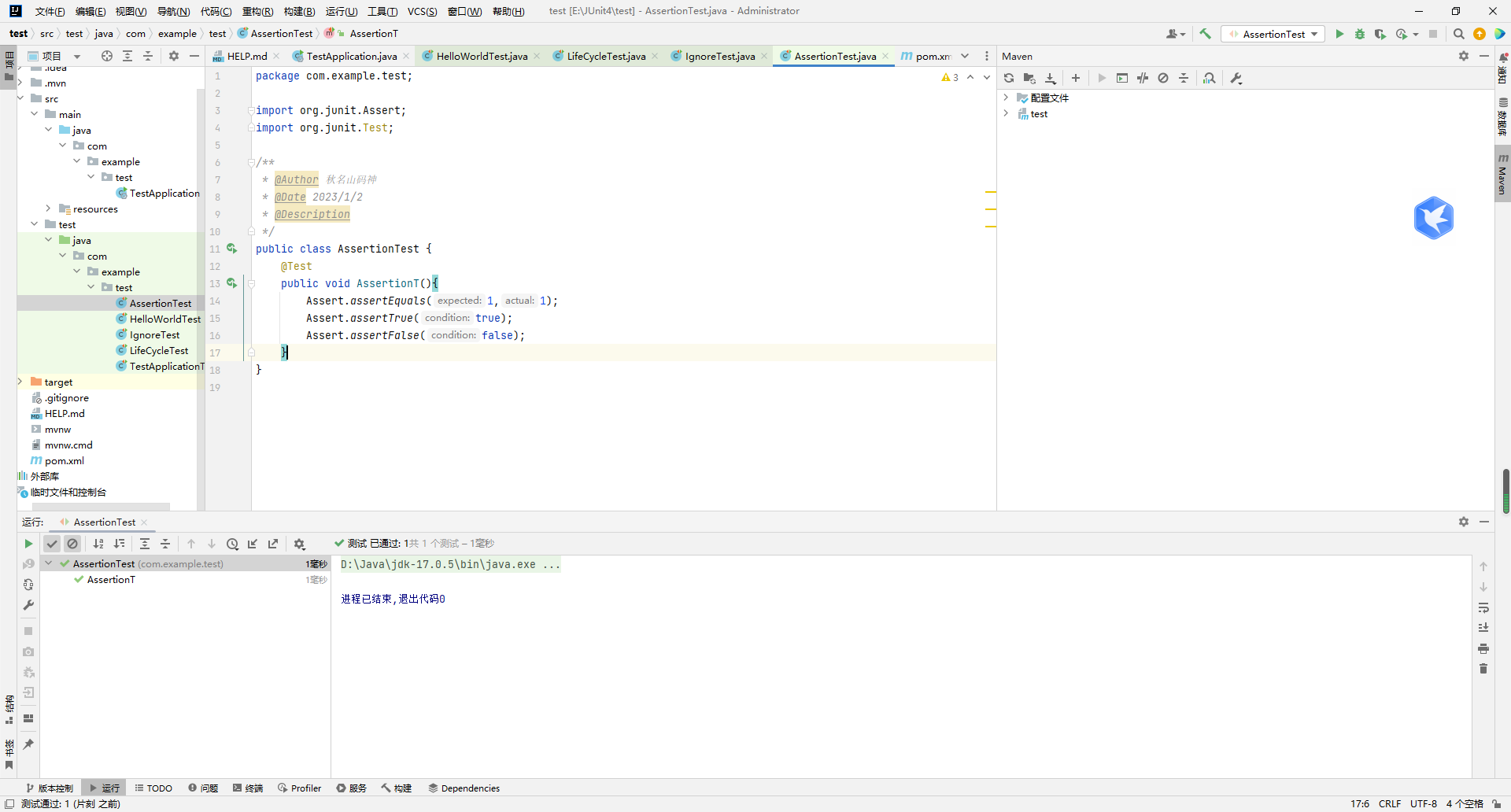Screen dimensions: 1511x812
Task: Run AssertionTest with the green Run icon
Action: pyautogui.click(x=1339, y=34)
